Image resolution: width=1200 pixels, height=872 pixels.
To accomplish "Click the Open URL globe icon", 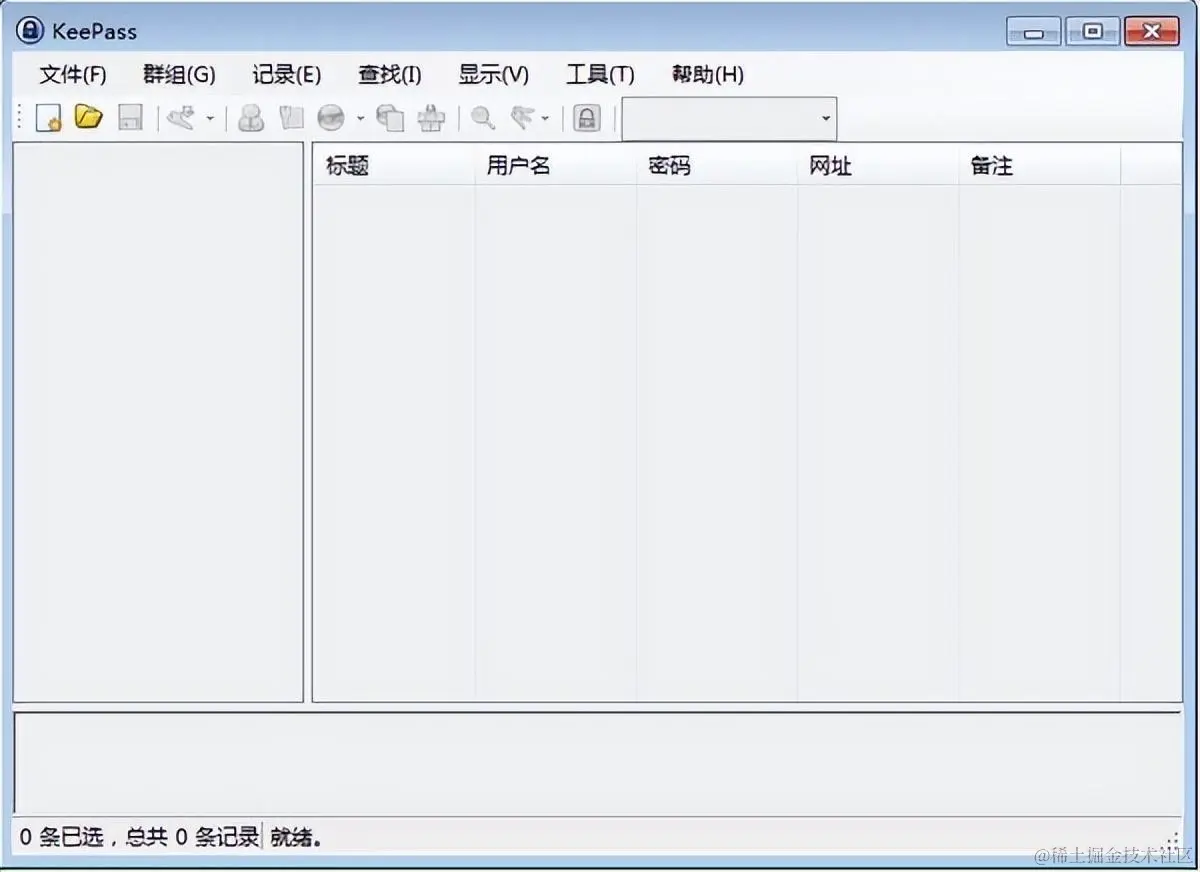I will point(331,118).
